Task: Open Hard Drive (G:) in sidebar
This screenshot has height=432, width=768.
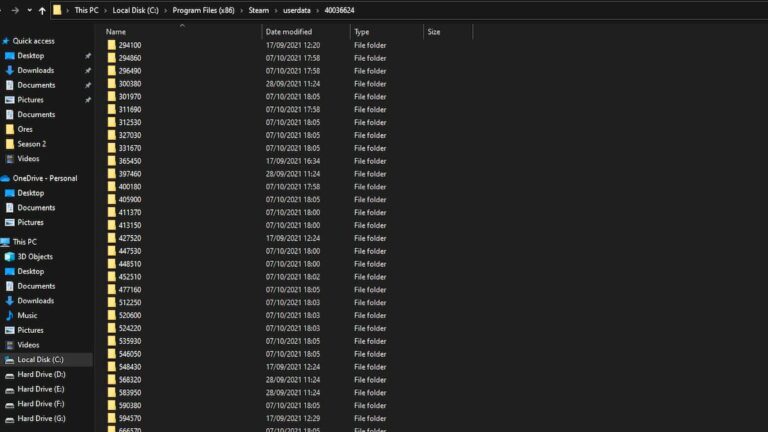Action: pos(42,418)
